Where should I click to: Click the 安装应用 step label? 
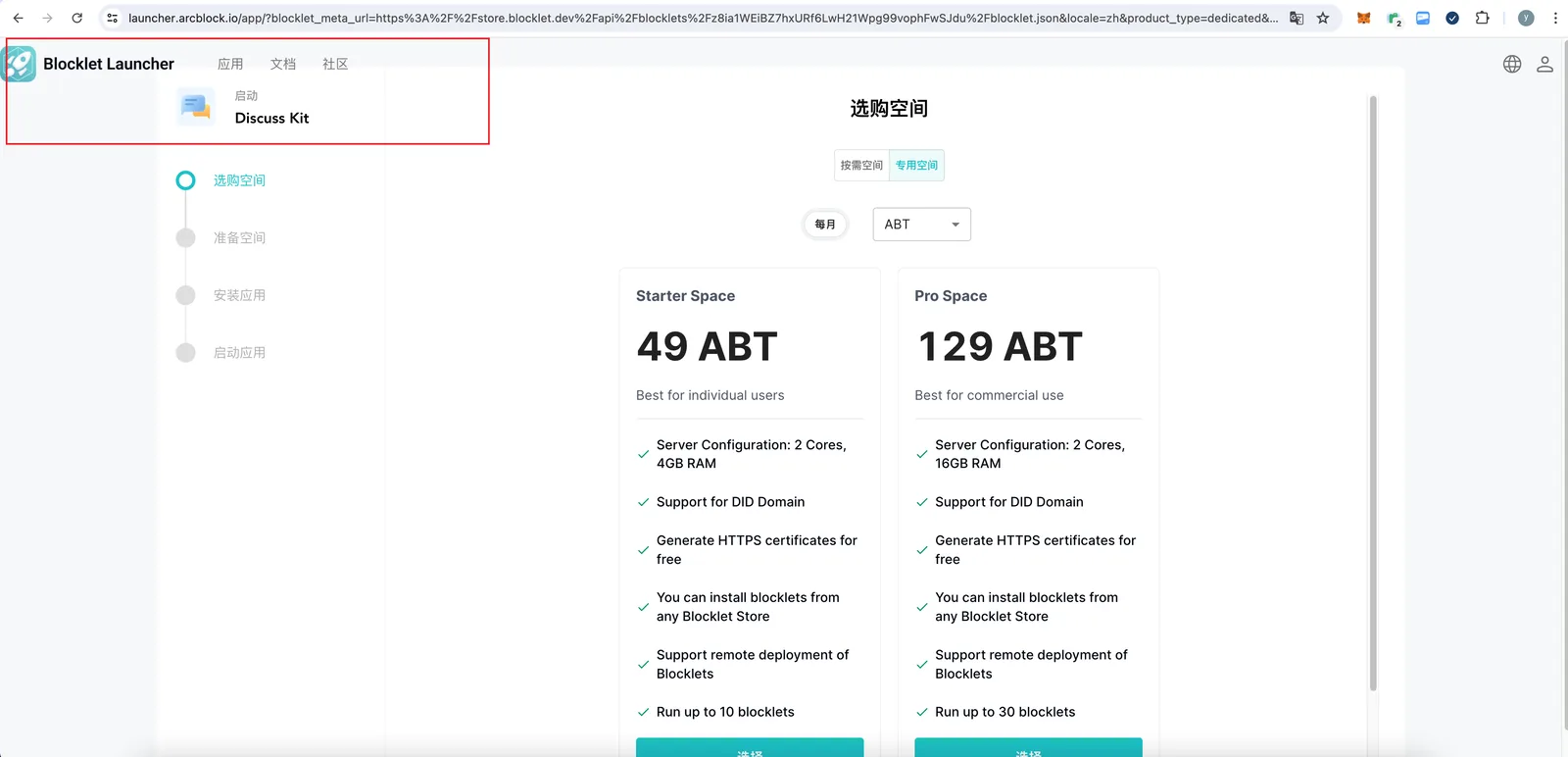(239, 295)
